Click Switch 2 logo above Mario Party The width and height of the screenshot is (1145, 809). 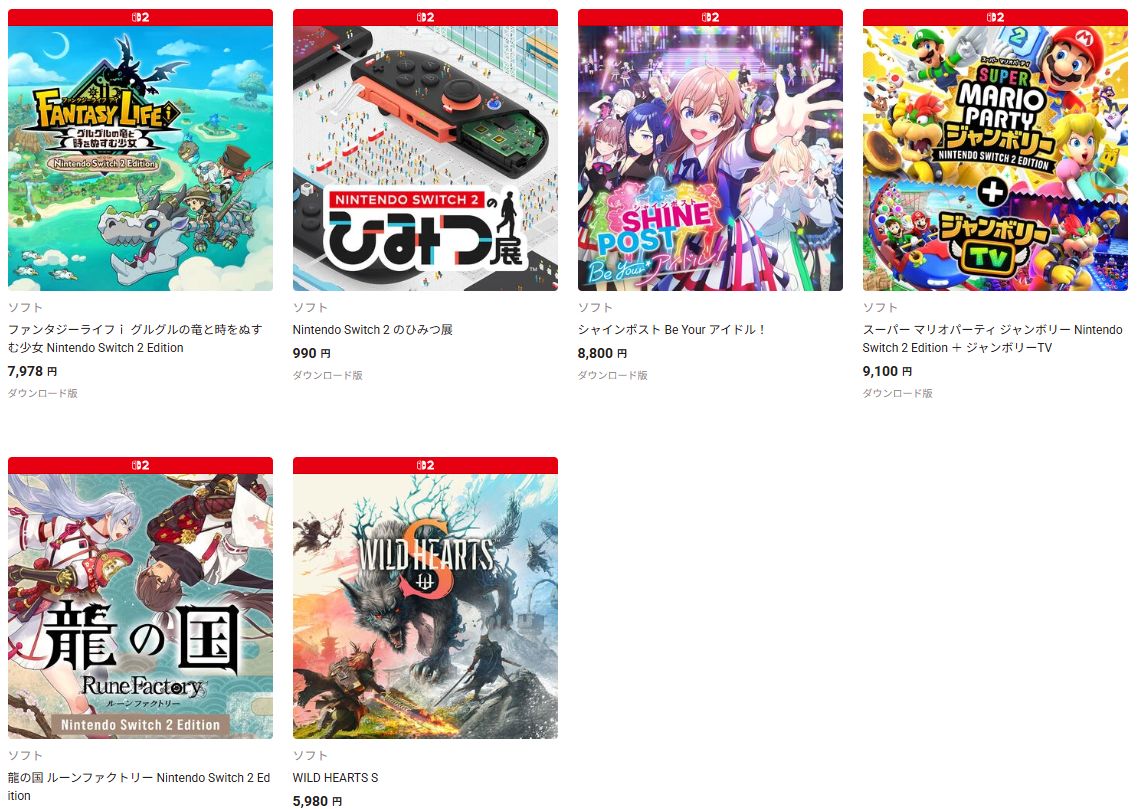(x=995, y=17)
